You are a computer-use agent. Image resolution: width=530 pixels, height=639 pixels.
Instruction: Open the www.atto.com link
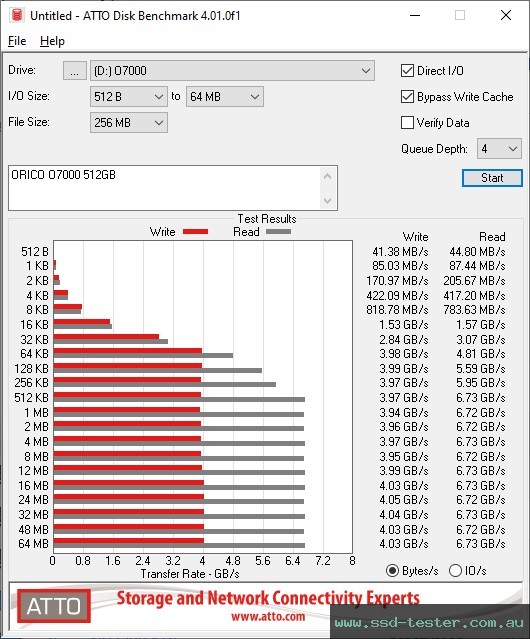pos(268,617)
